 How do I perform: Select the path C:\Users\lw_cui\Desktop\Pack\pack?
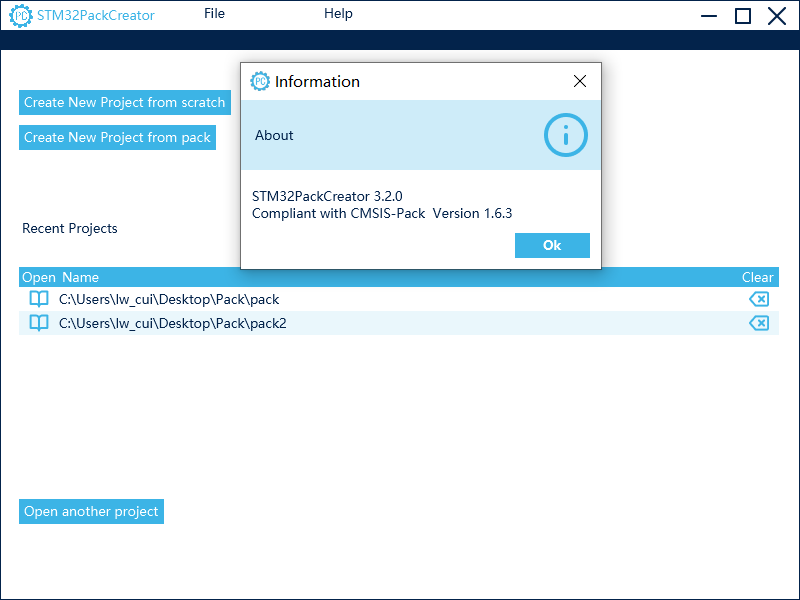click(169, 299)
